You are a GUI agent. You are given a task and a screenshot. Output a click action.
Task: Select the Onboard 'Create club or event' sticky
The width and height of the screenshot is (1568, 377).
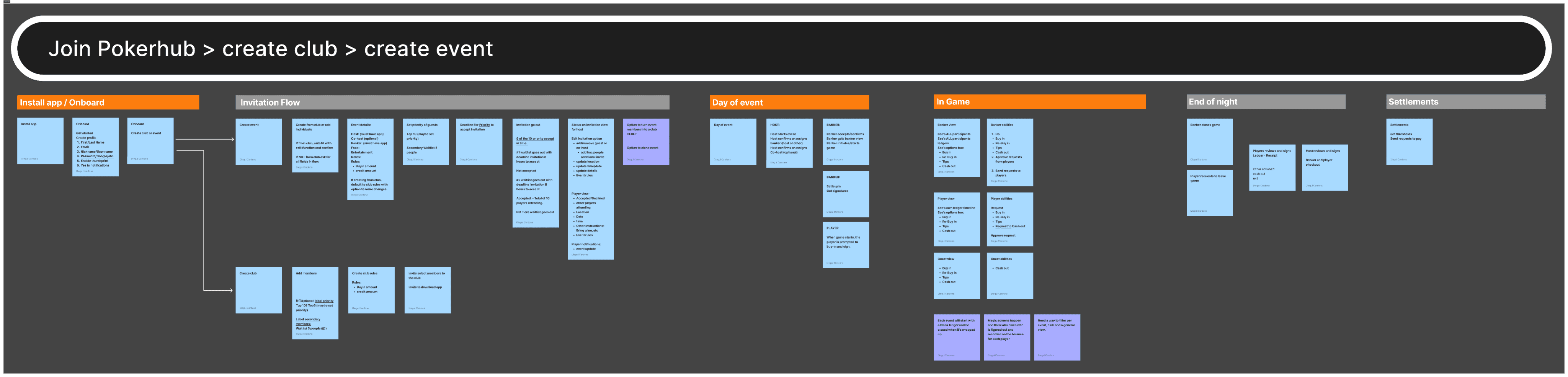150,141
